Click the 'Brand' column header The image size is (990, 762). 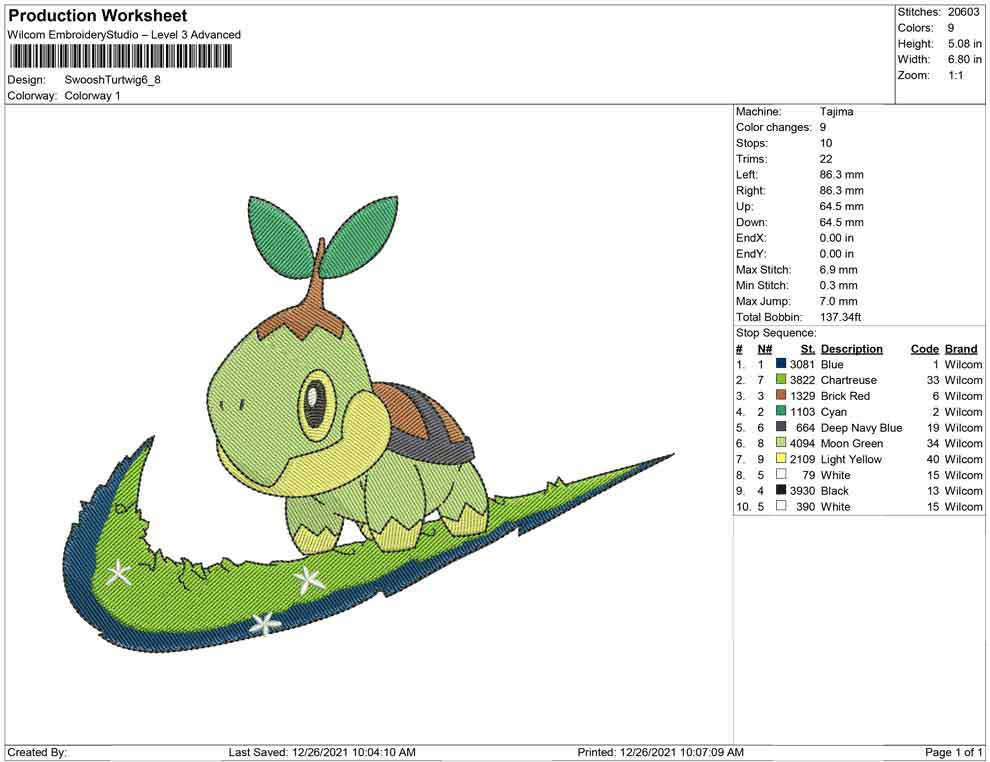(x=961, y=348)
